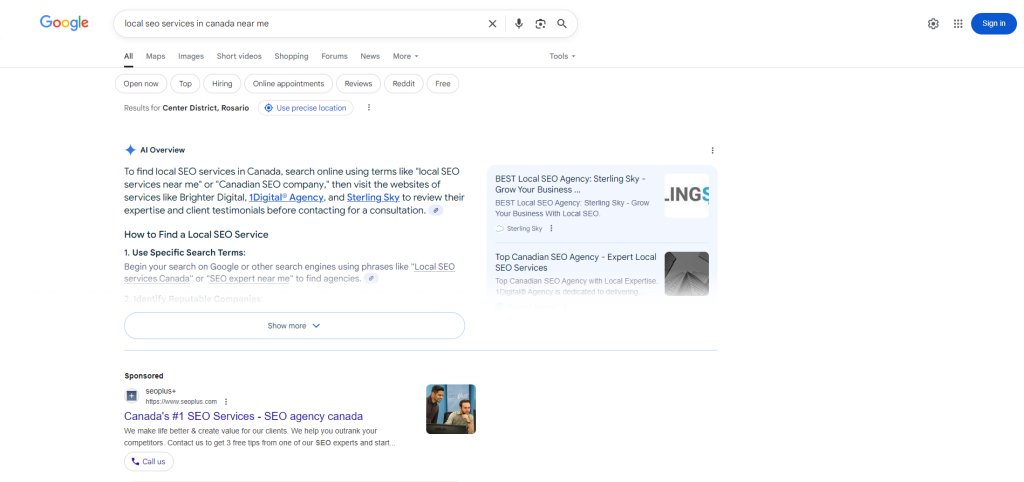1024x482 pixels.
Task: Open 'Canada's #1 SEO Services' ad title
Action: tap(244, 416)
